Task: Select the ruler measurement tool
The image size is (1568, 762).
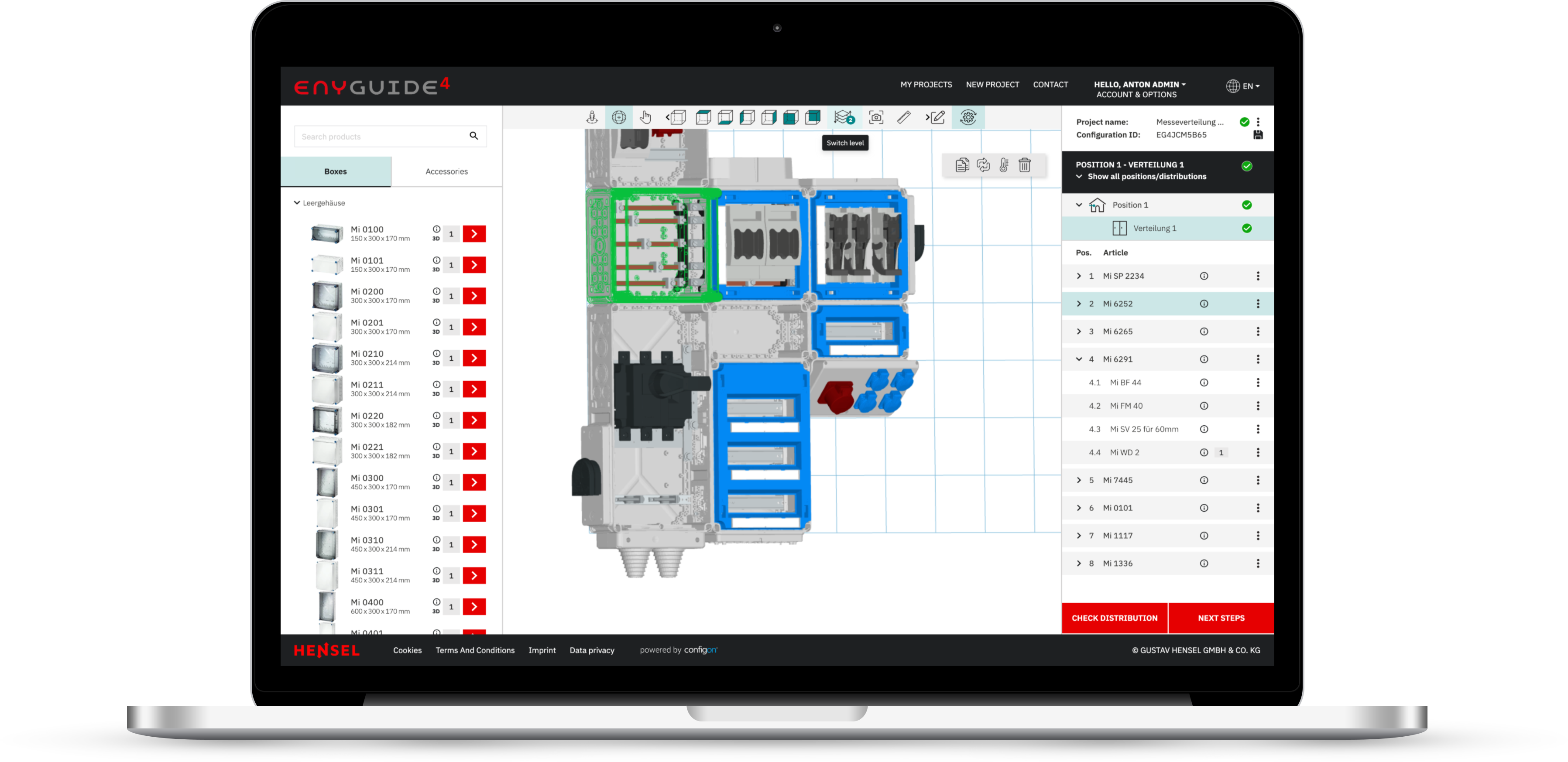Action: [x=904, y=117]
